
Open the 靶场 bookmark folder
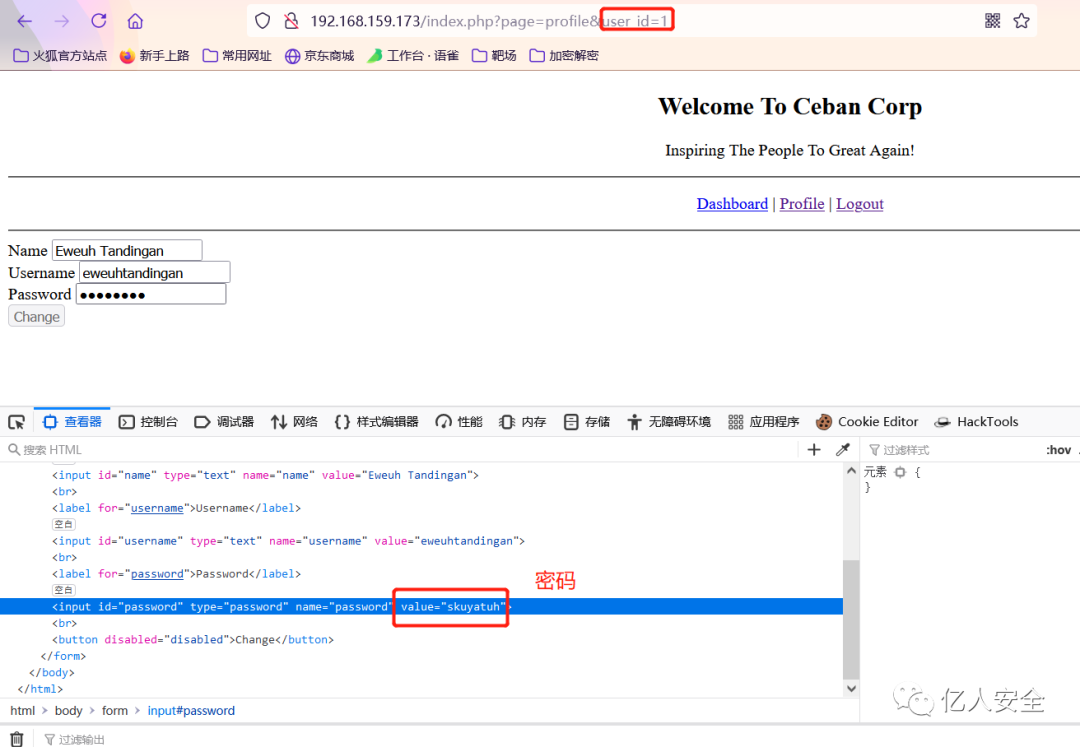pyautogui.click(x=494, y=56)
